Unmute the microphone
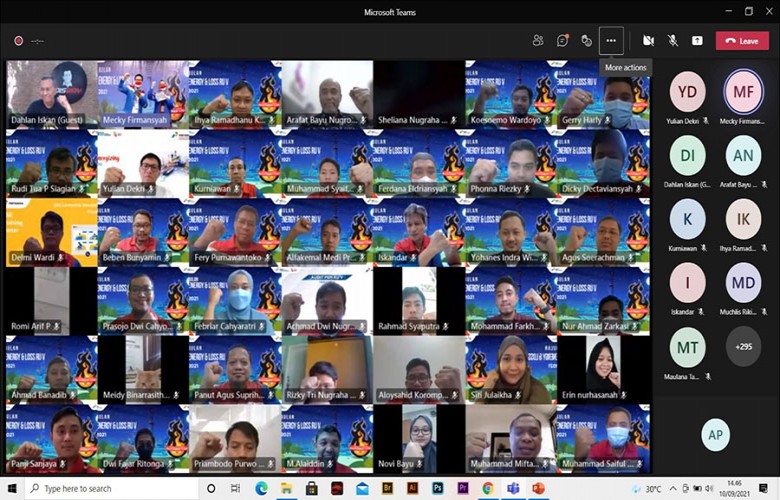 click(x=673, y=41)
